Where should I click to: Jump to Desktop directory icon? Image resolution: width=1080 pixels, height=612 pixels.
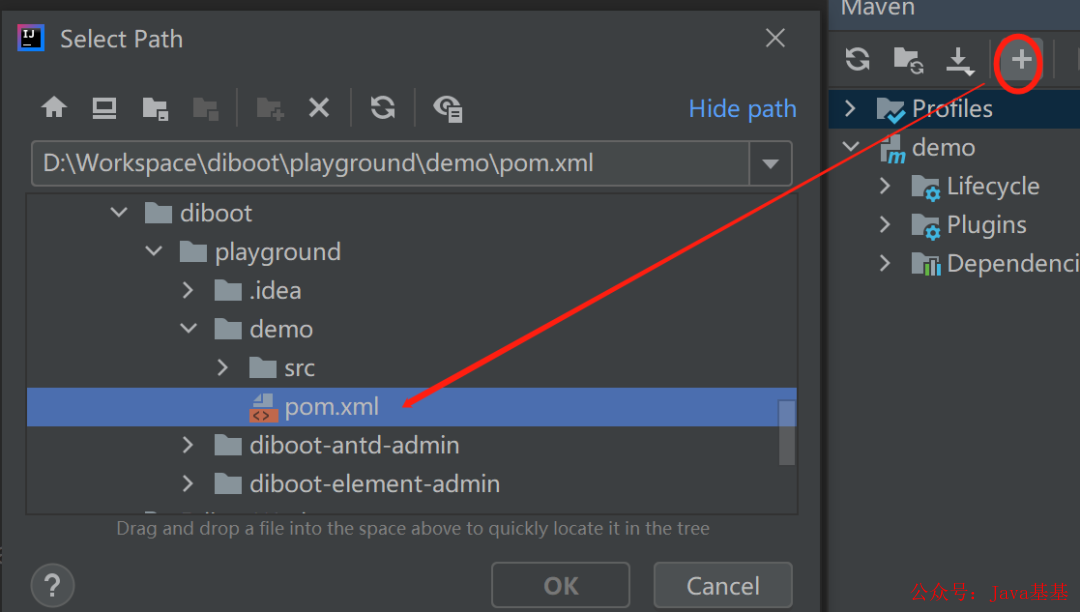tap(104, 108)
